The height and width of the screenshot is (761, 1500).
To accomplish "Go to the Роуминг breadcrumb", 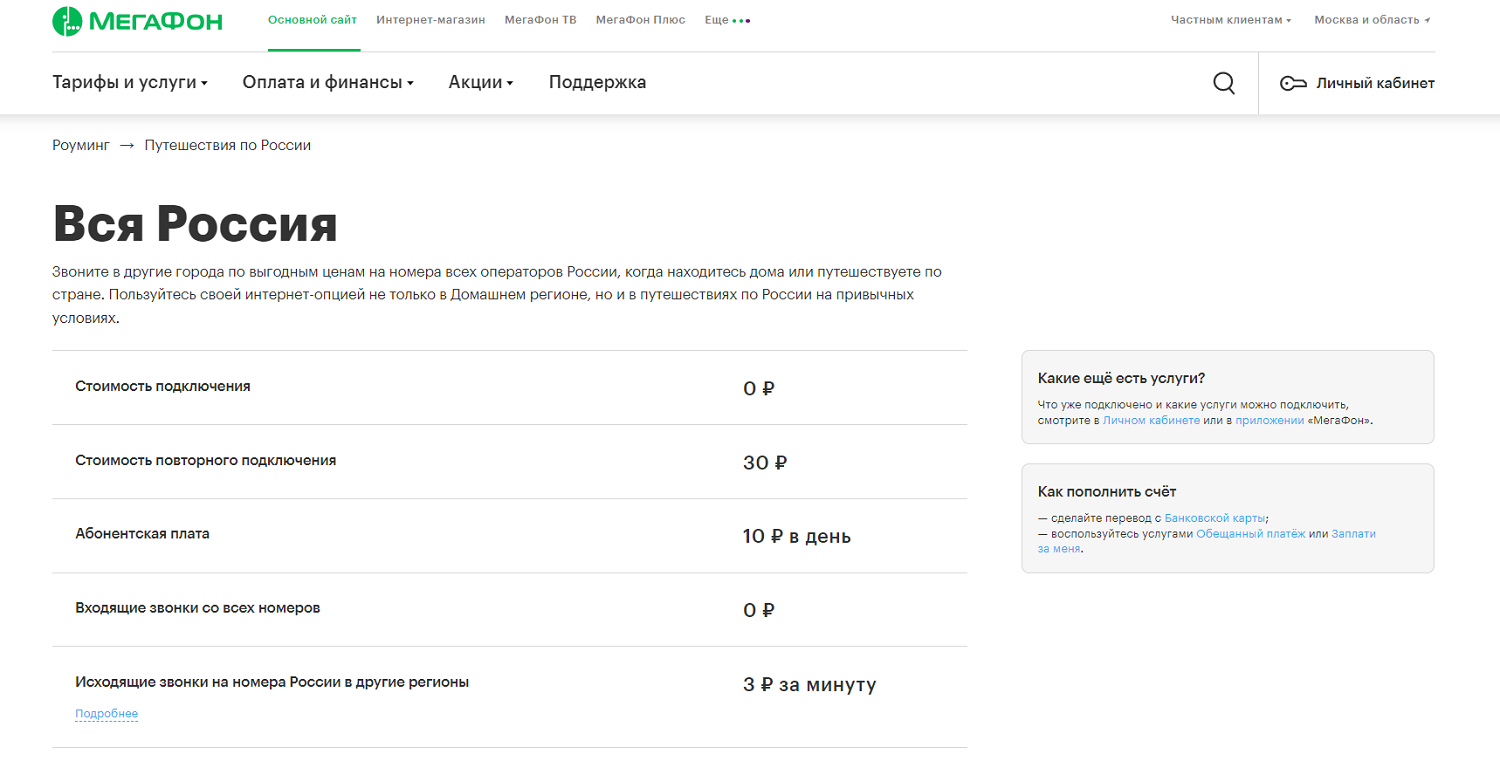I will click(x=81, y=146).
